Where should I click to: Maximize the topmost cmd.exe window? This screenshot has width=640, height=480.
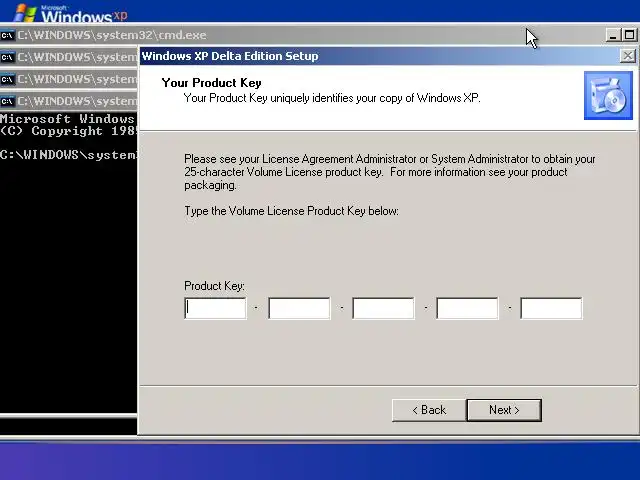pos(629,35)
